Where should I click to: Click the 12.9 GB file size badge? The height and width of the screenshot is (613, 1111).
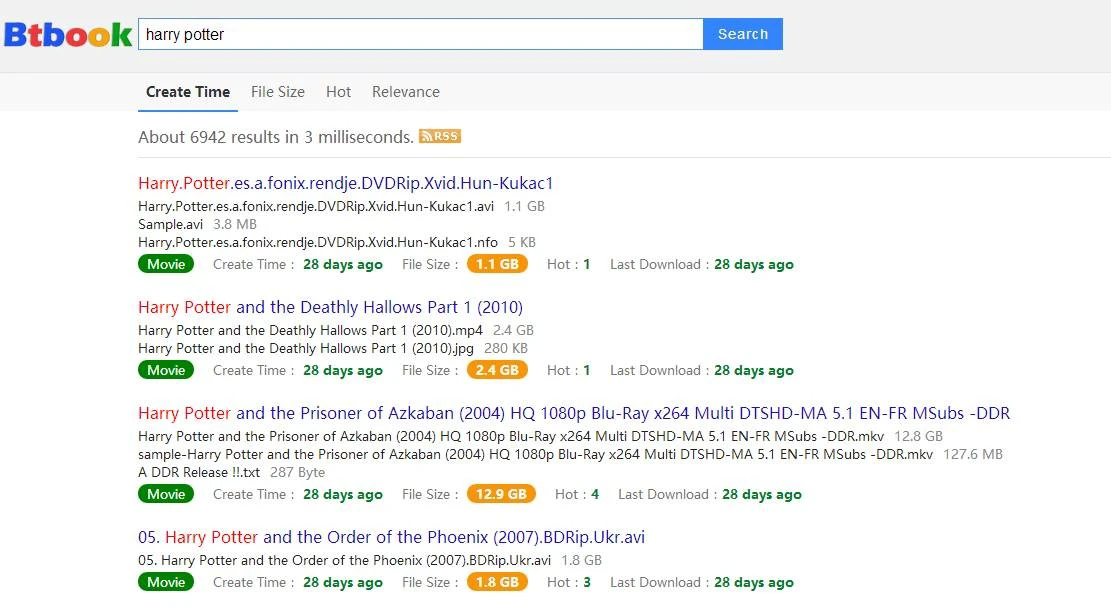point(501,494)
